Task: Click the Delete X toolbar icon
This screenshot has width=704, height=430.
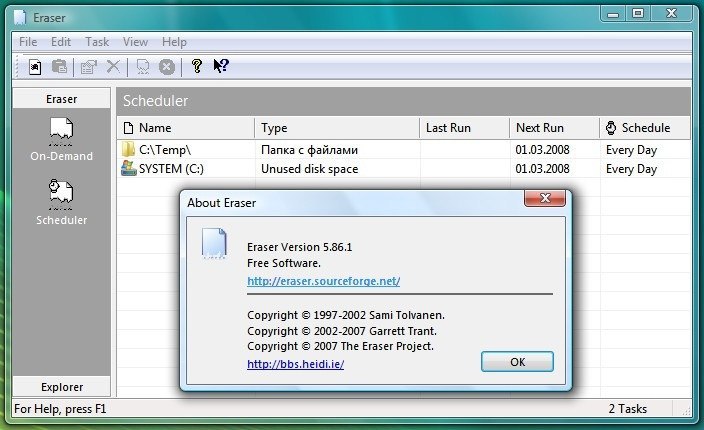Action: 113,66
